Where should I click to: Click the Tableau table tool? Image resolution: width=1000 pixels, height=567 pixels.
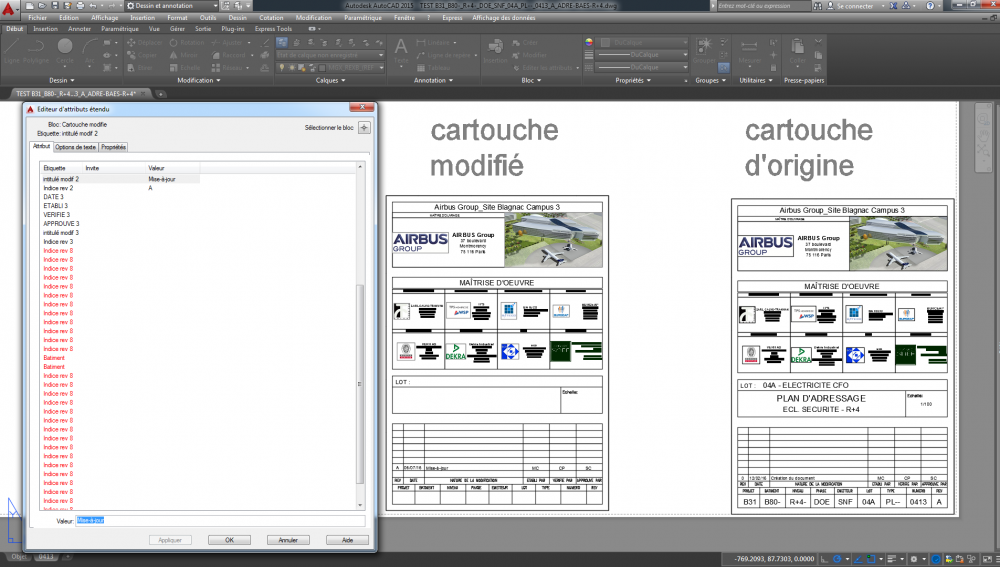[434, 67]
